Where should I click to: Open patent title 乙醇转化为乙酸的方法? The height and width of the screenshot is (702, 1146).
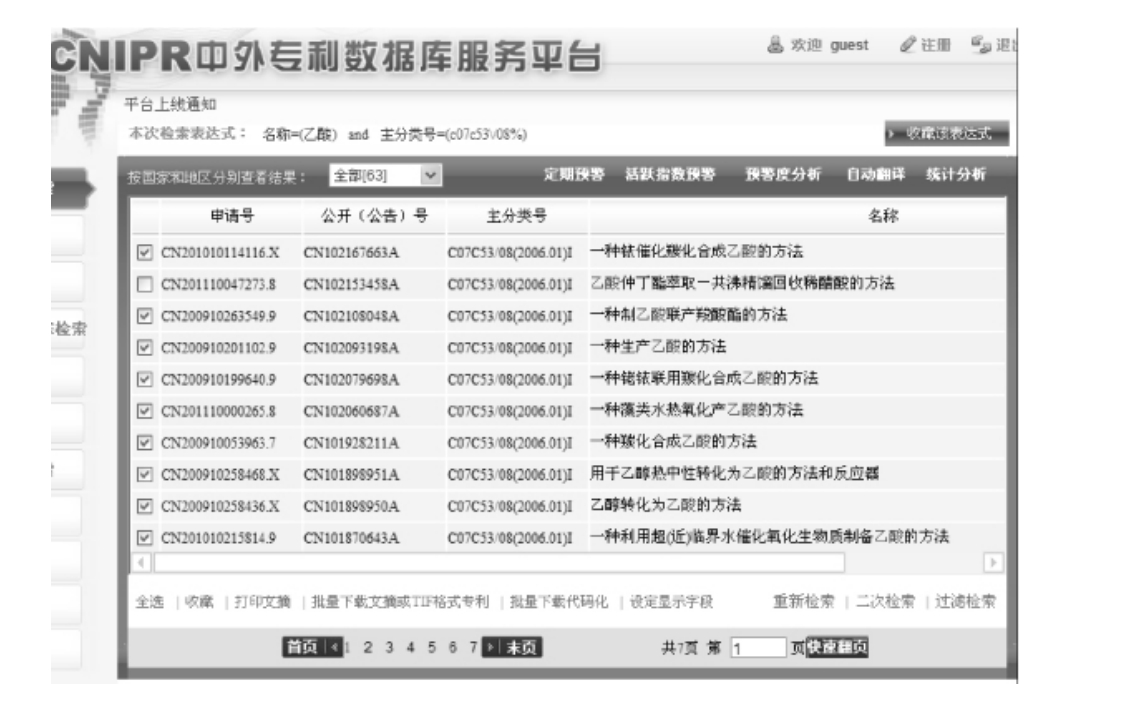[666, 505]
